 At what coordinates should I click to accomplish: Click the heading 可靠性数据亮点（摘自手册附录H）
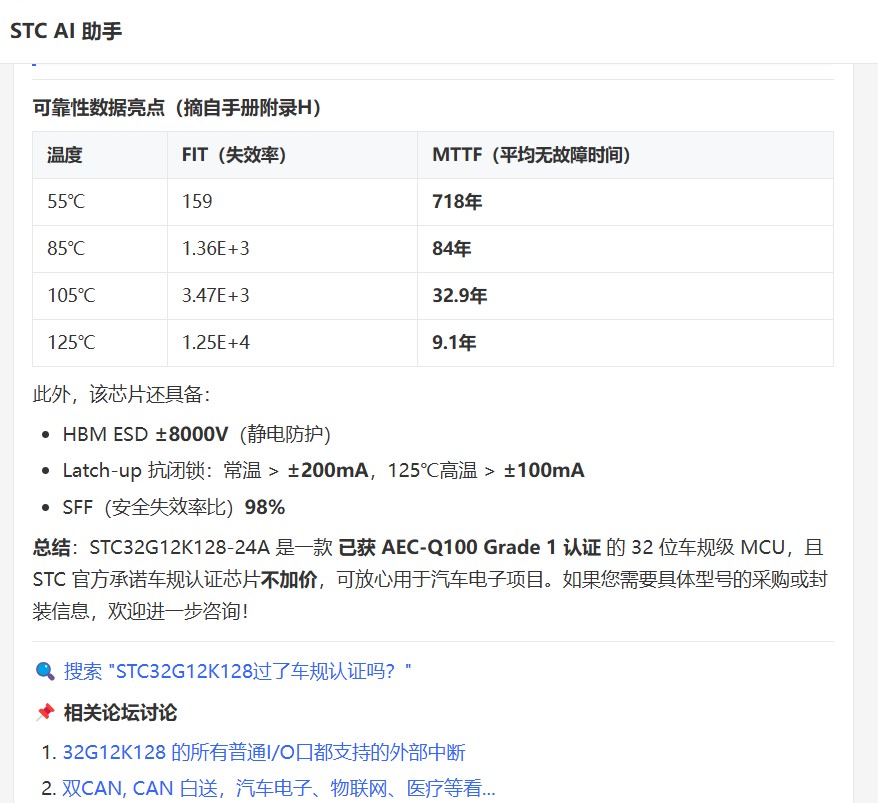click(177, 108)
